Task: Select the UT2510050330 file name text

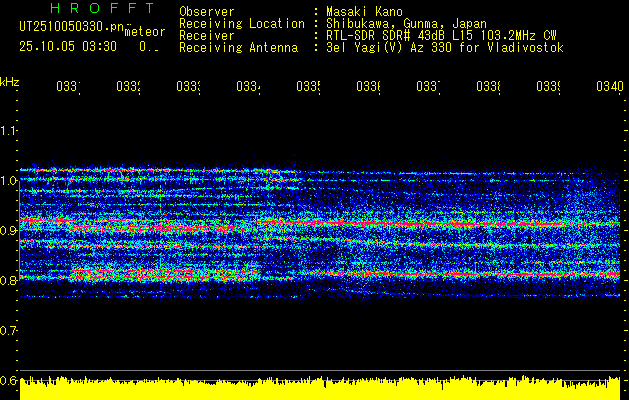Action: pyautogui.click(x=72, y=26)
